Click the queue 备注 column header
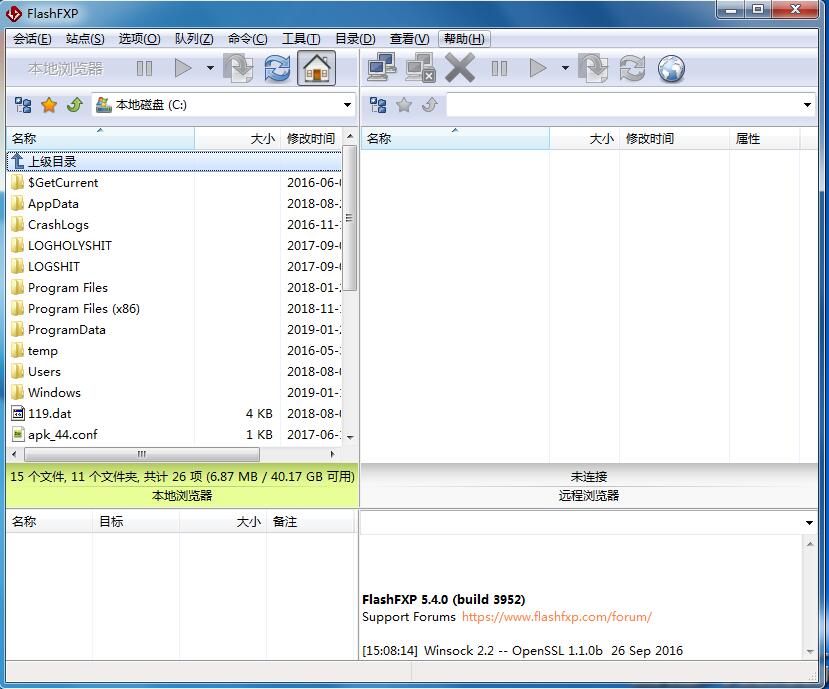Image resolution: width=829 pixels, height=689 pixels. [x=310, y=522]
